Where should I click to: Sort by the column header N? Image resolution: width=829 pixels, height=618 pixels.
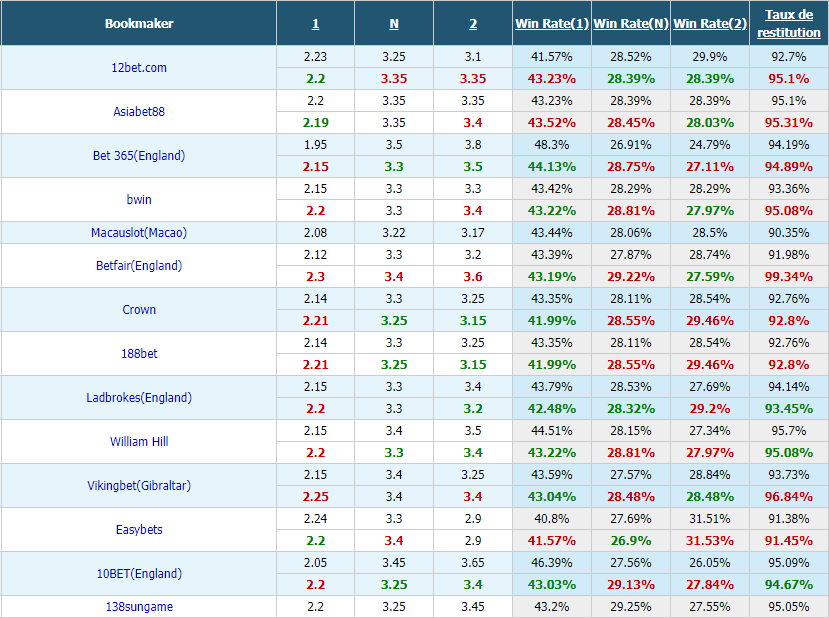pyautogui.click(x=394, y=24)
